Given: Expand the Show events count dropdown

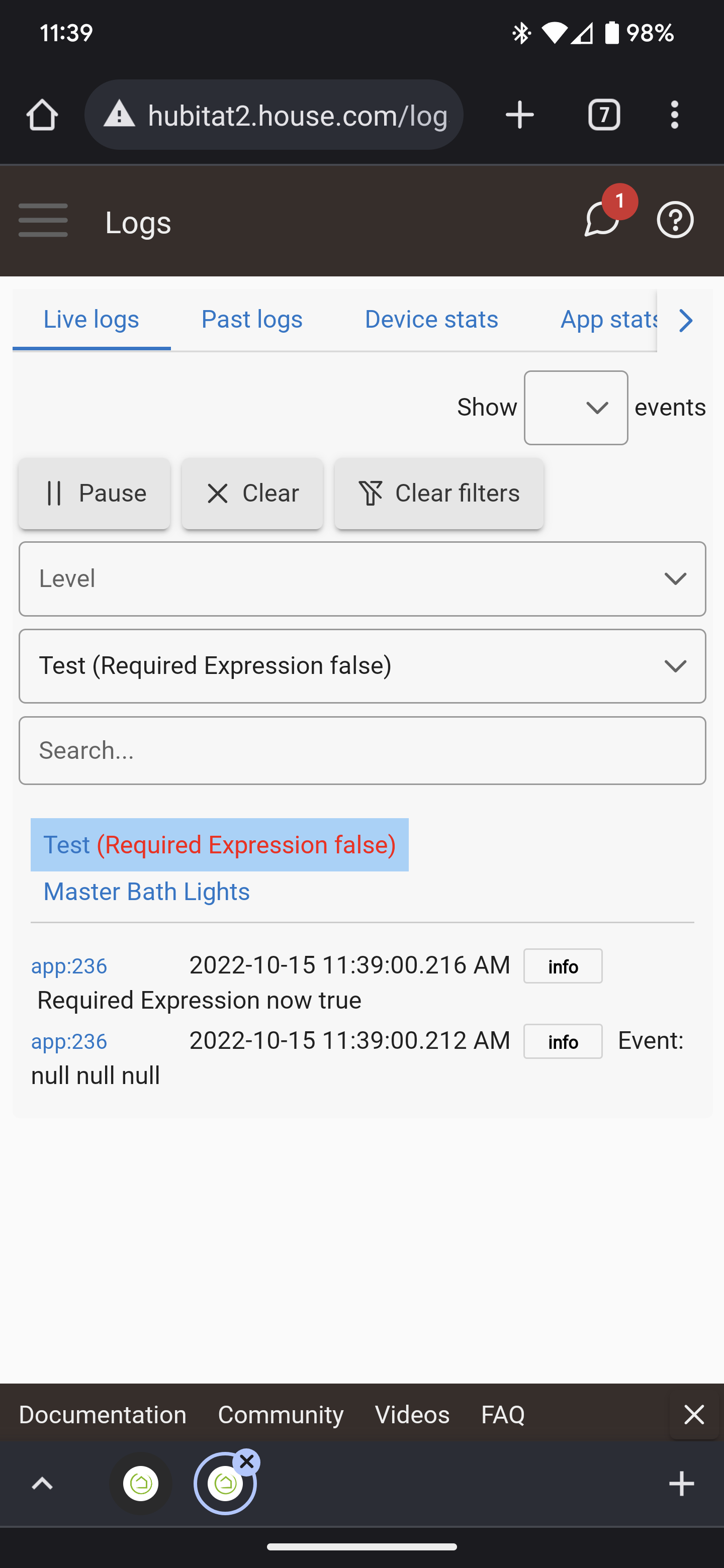Looking at the screenshot, I should click(576, 408).
